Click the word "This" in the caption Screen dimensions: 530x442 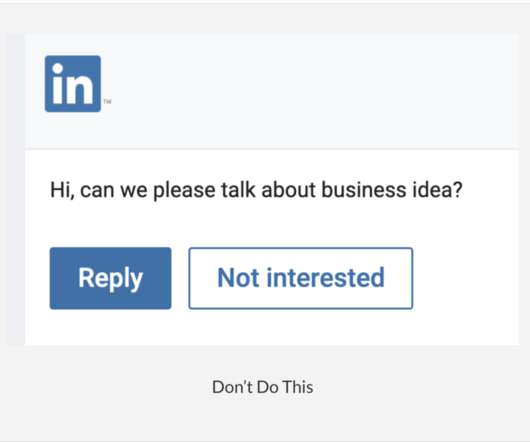298,387
